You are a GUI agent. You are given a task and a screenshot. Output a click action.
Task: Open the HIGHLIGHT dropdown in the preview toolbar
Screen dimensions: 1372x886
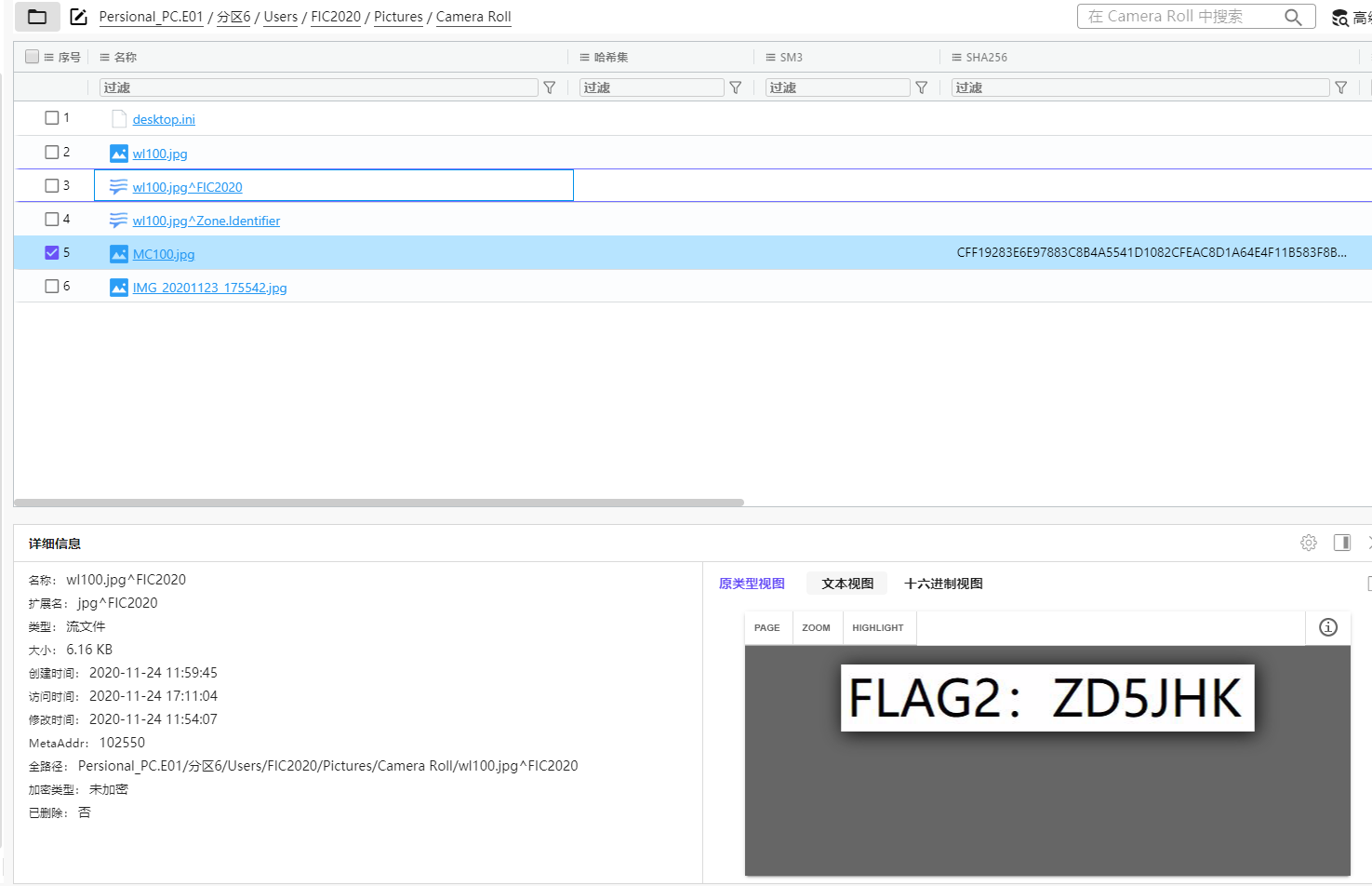click(877, 628)
